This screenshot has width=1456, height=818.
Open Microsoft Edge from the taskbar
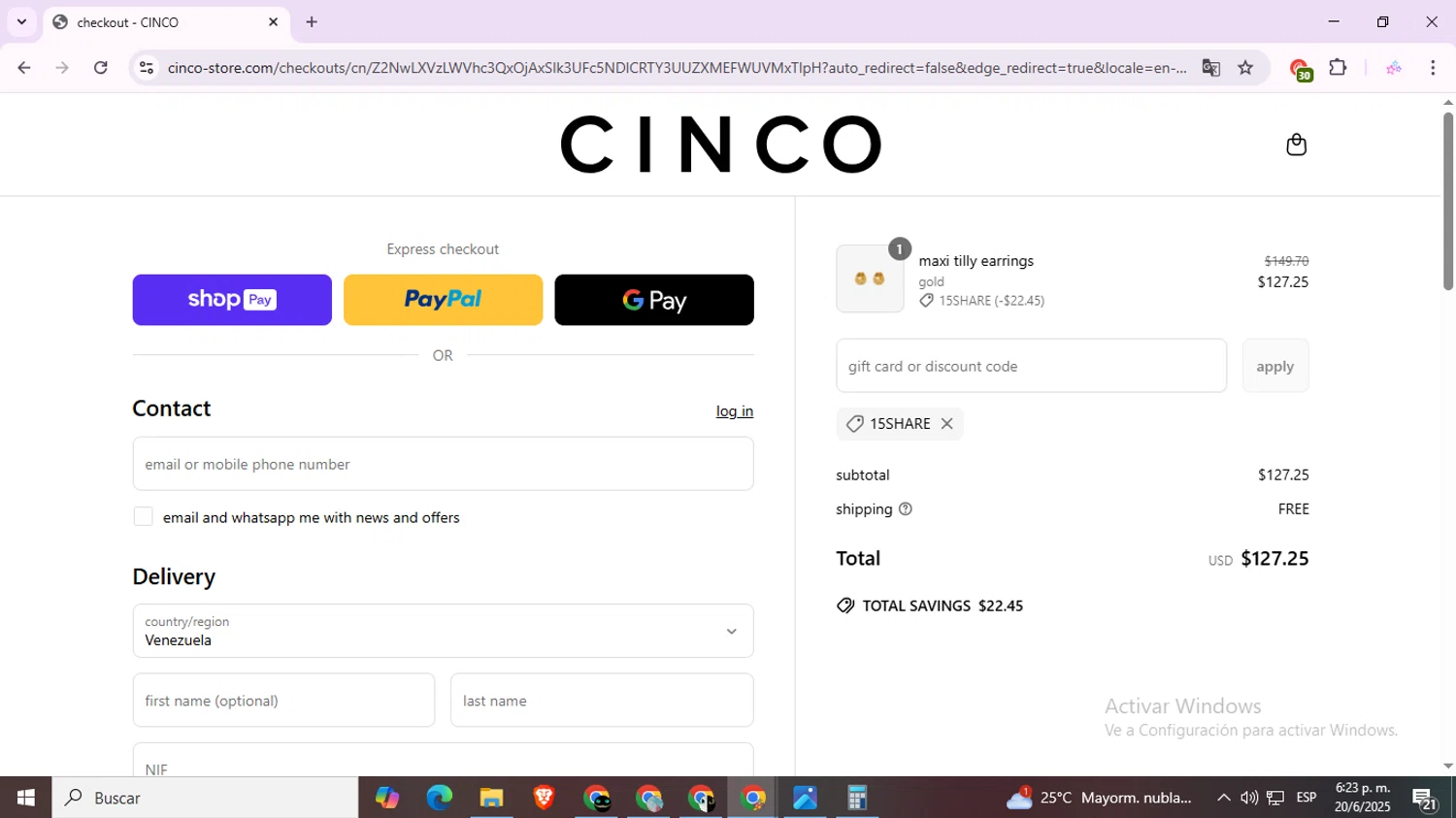coord(439,798)
